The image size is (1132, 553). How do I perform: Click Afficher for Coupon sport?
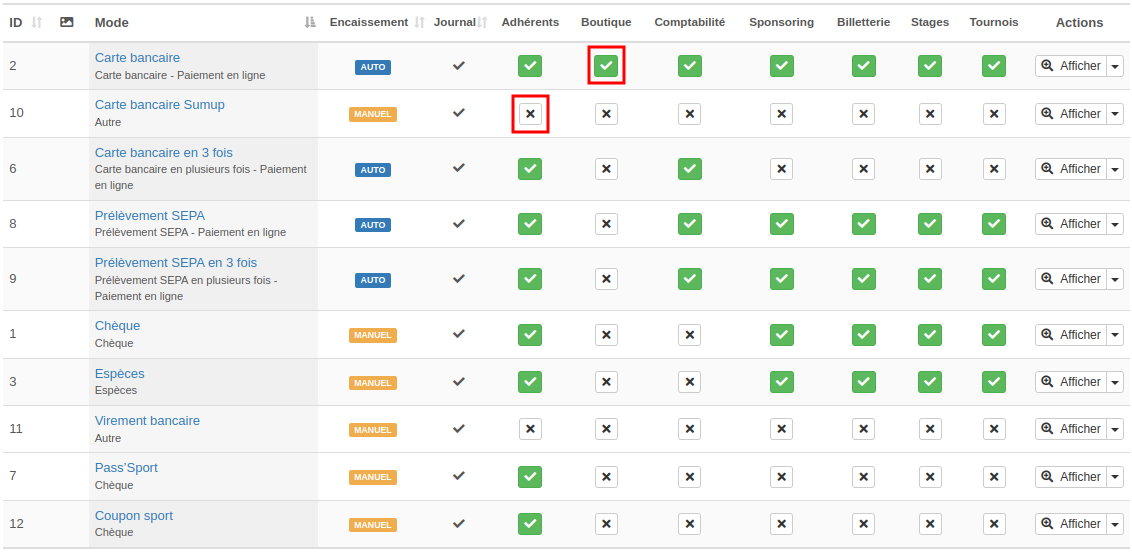click(1071, 524)
